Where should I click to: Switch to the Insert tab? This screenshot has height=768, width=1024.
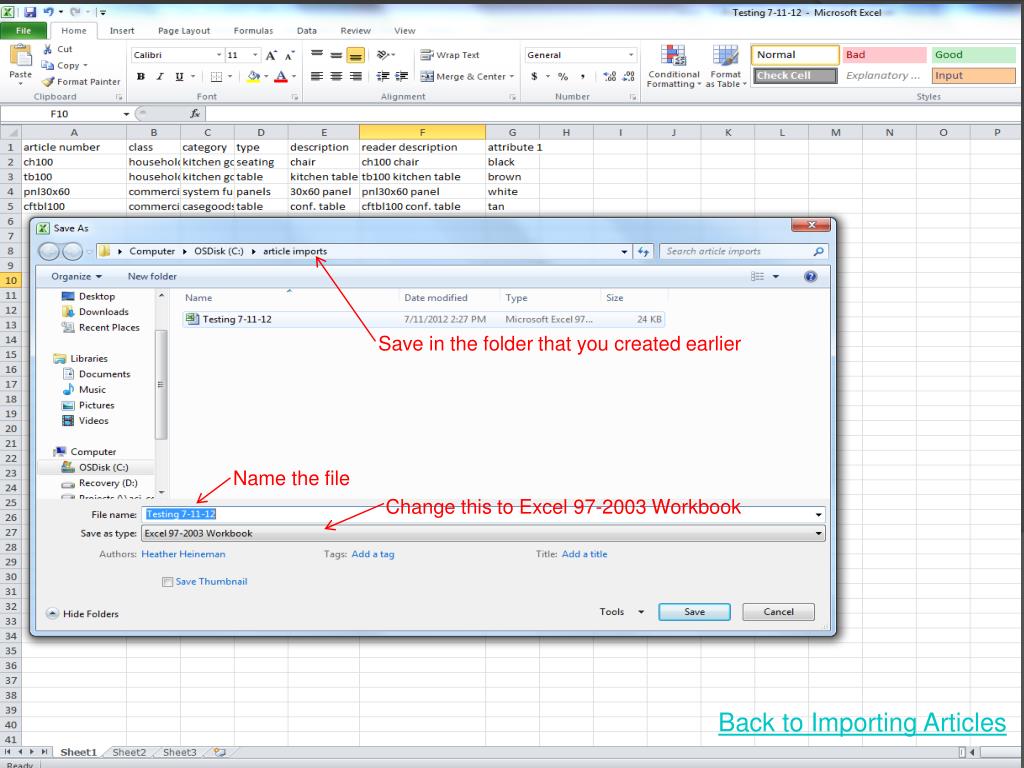point(122,31)
